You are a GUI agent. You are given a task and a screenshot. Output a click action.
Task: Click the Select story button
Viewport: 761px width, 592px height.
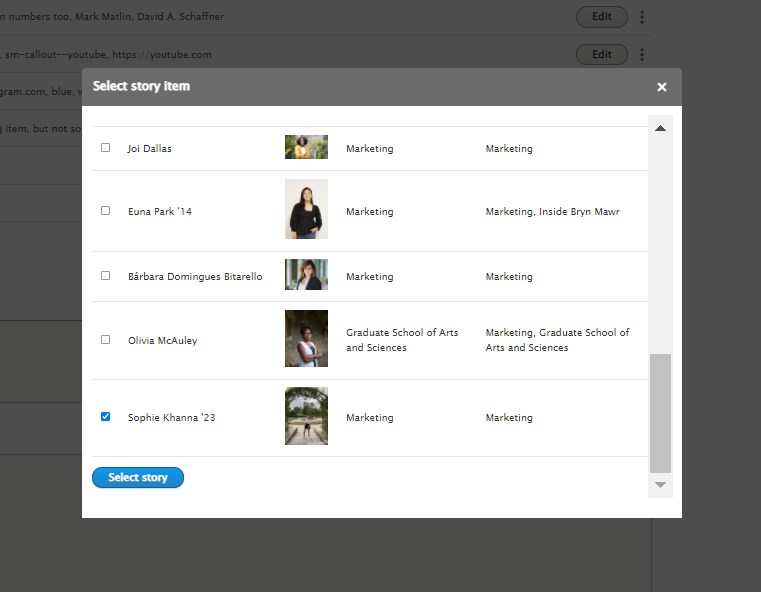tap(138, 477)
